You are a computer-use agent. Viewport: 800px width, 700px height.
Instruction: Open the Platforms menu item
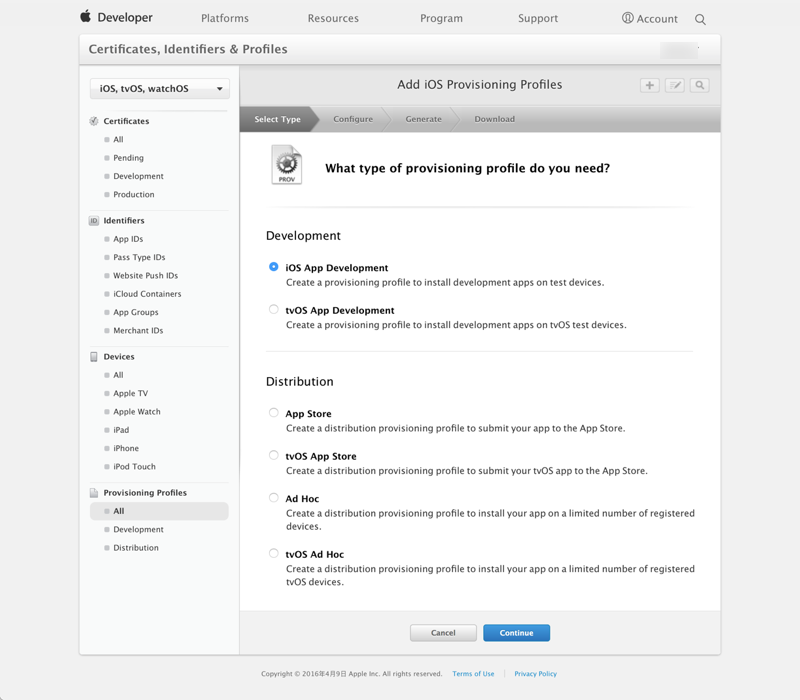(225, 18)
